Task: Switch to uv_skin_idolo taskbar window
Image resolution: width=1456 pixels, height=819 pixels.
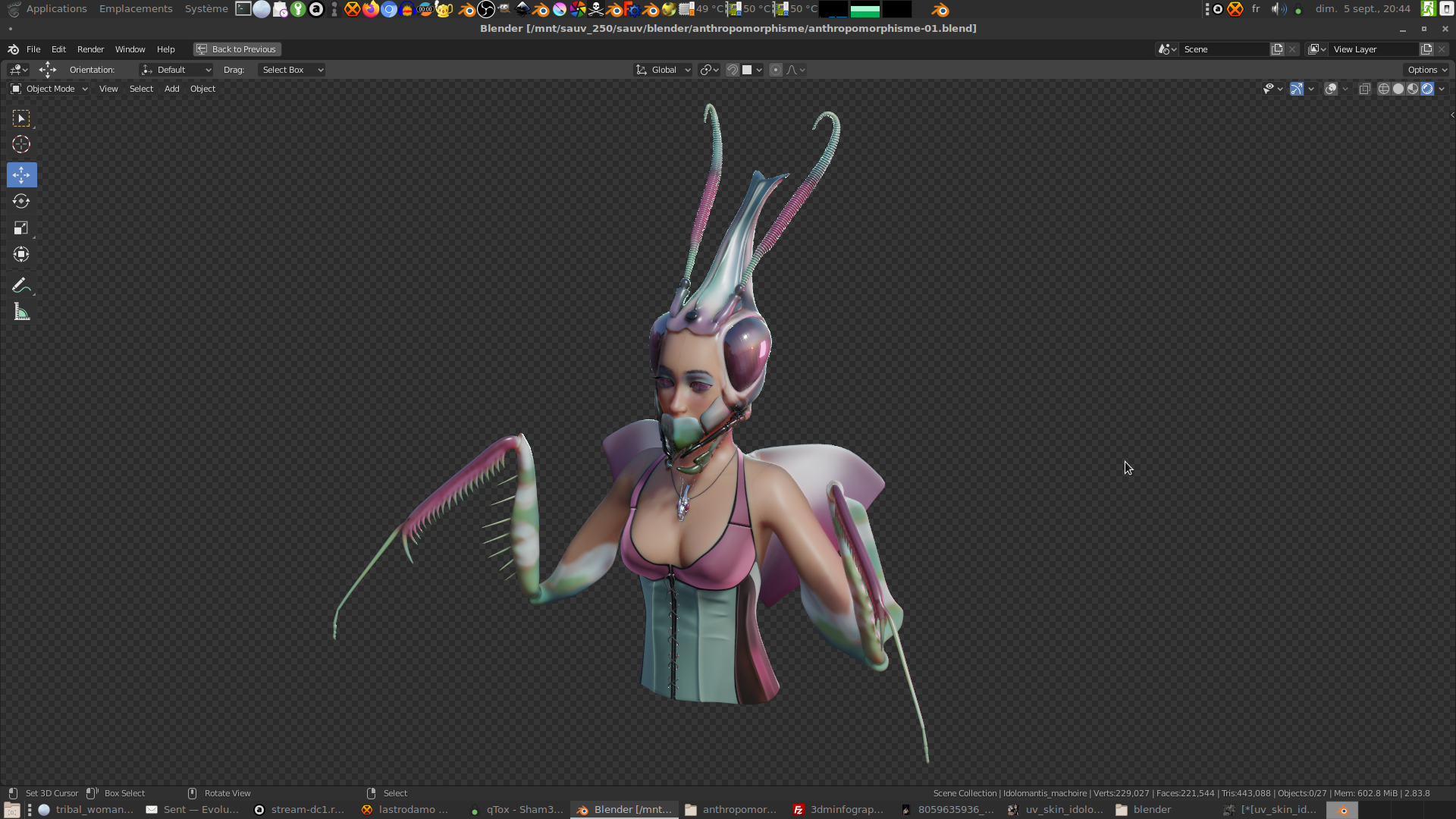Action: click(1056, 810)
